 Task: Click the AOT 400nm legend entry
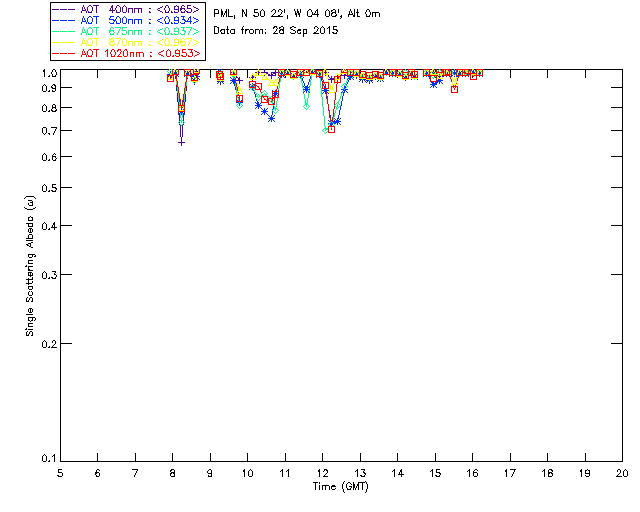tap(126, 9)
